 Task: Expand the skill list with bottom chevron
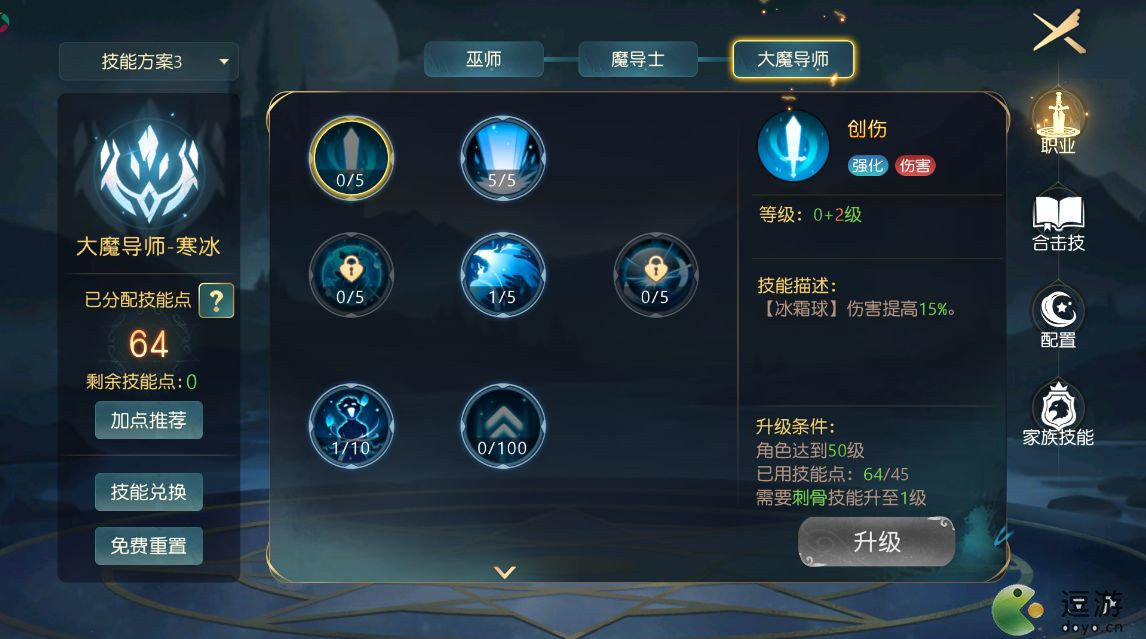(x=505, y=572)
